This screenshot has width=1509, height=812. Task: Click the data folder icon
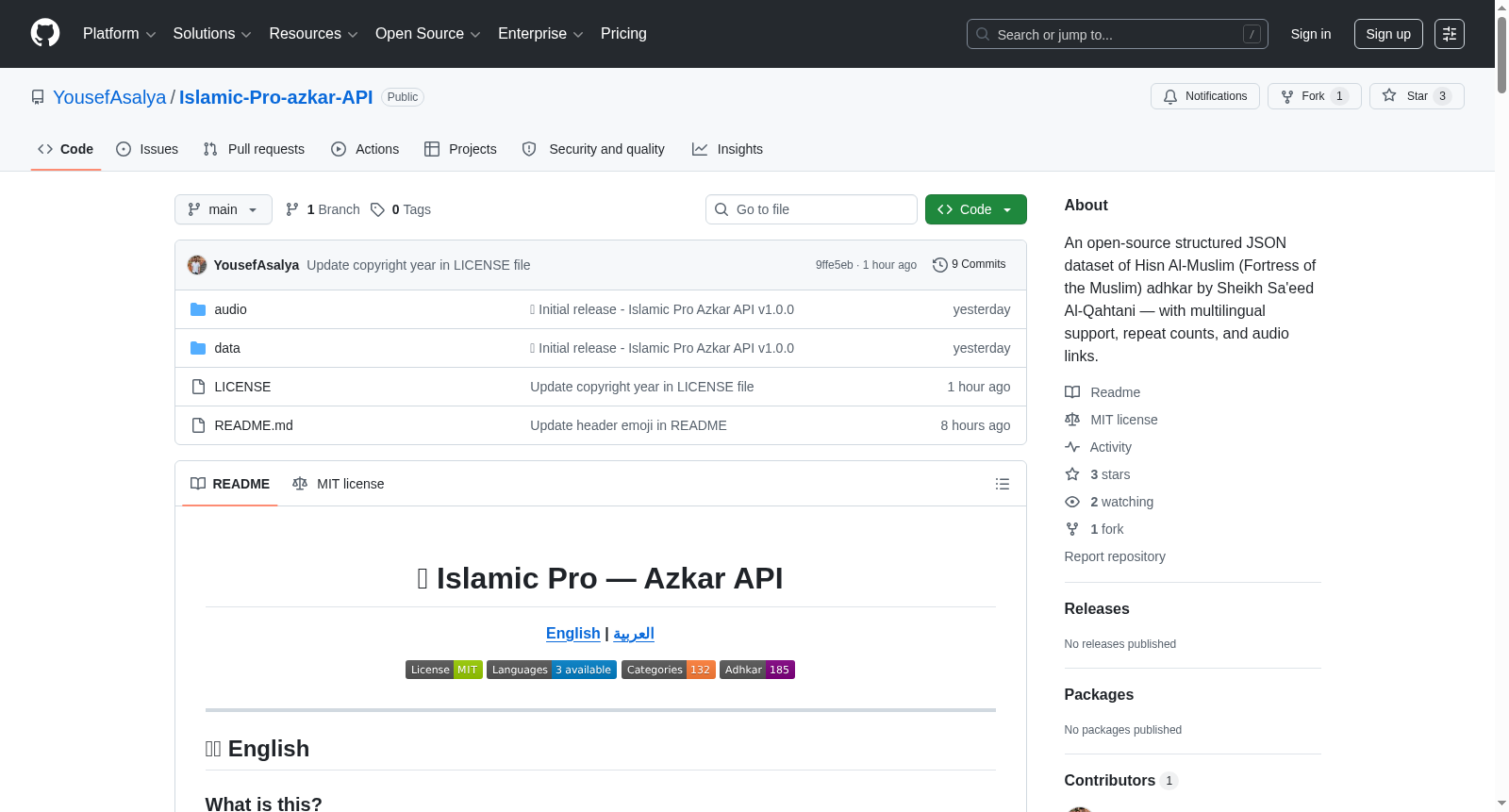coord(198,348)
